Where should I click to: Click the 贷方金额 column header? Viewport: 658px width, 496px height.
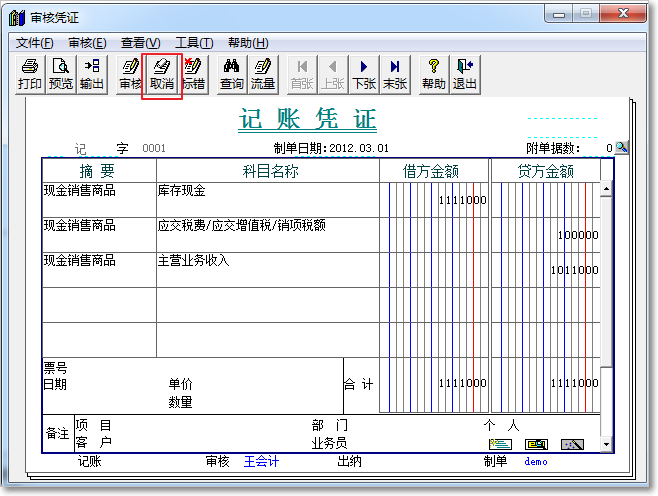[x=546, y=171]
